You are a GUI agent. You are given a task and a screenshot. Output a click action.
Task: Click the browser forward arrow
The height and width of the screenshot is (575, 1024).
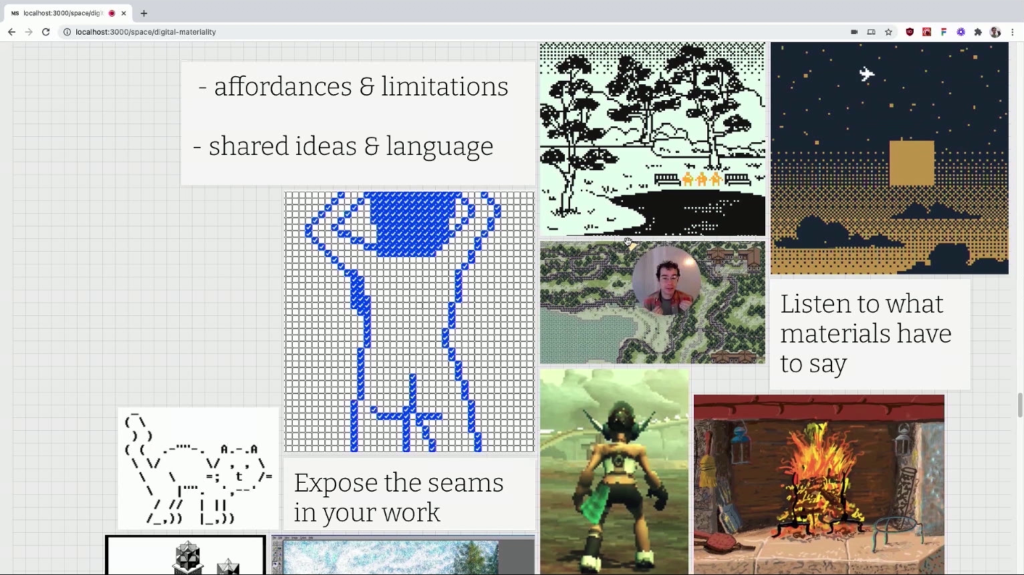pyautogui.click(x=29, y=32)
